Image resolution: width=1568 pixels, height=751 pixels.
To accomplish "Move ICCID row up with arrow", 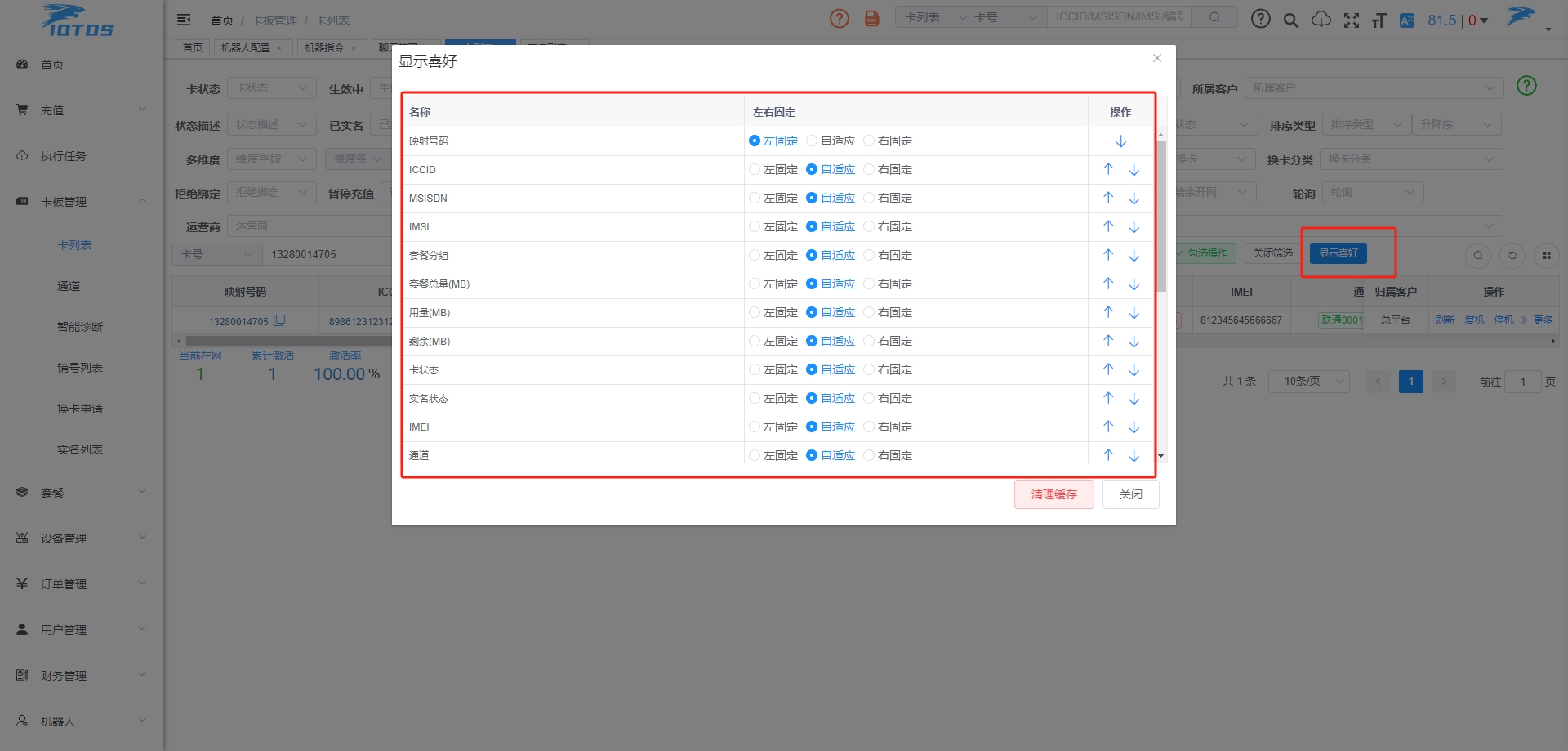I will (x=1108, y=169).
